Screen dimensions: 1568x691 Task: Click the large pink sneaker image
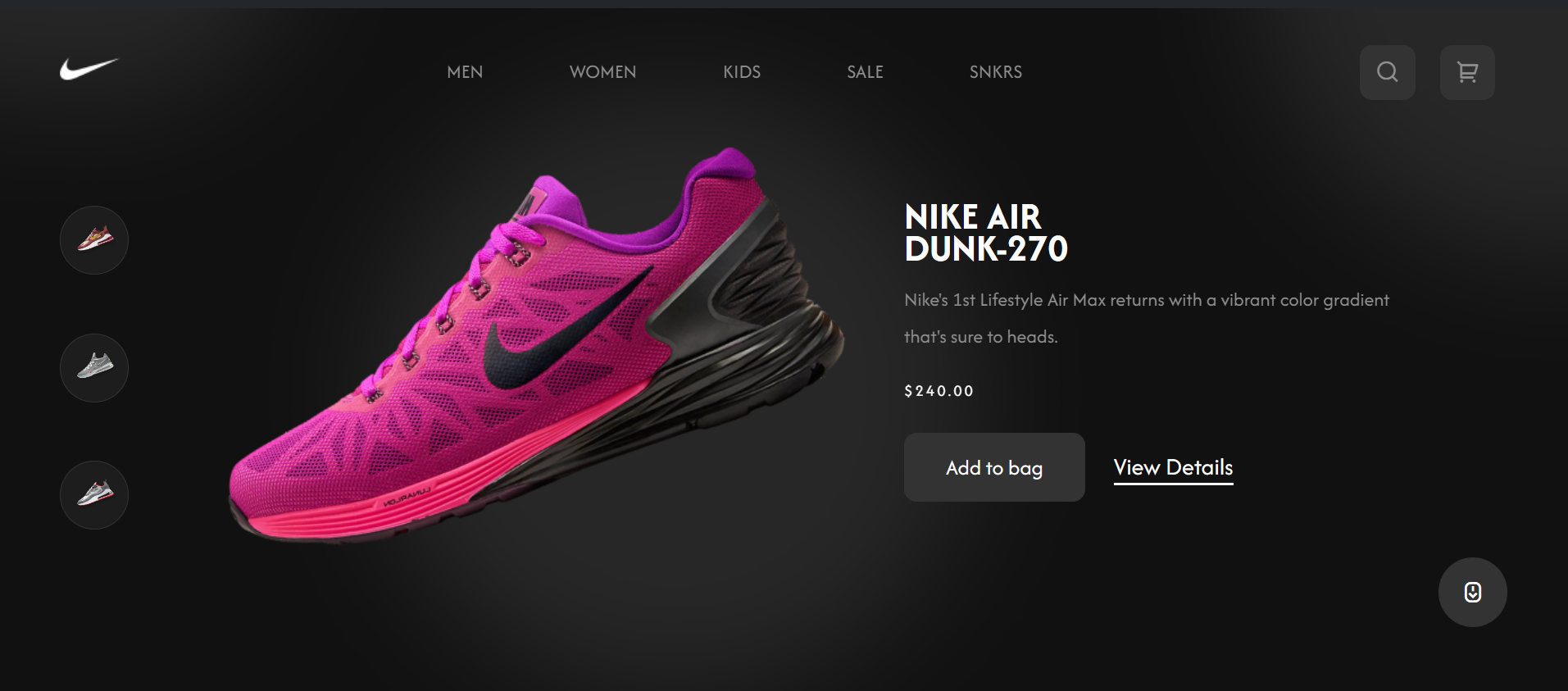click(536, 346)
